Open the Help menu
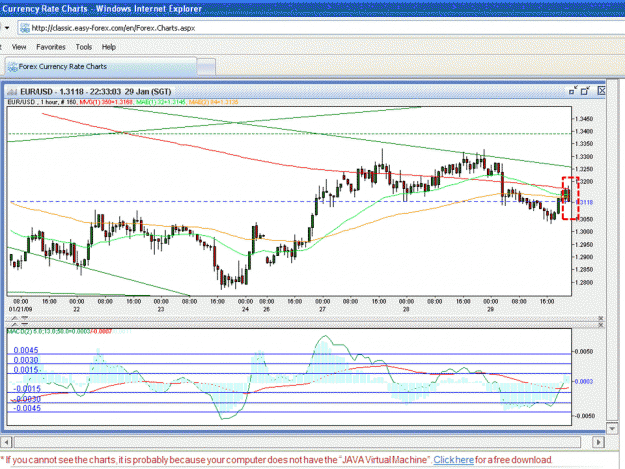625x469 pixels. (108, 47)
